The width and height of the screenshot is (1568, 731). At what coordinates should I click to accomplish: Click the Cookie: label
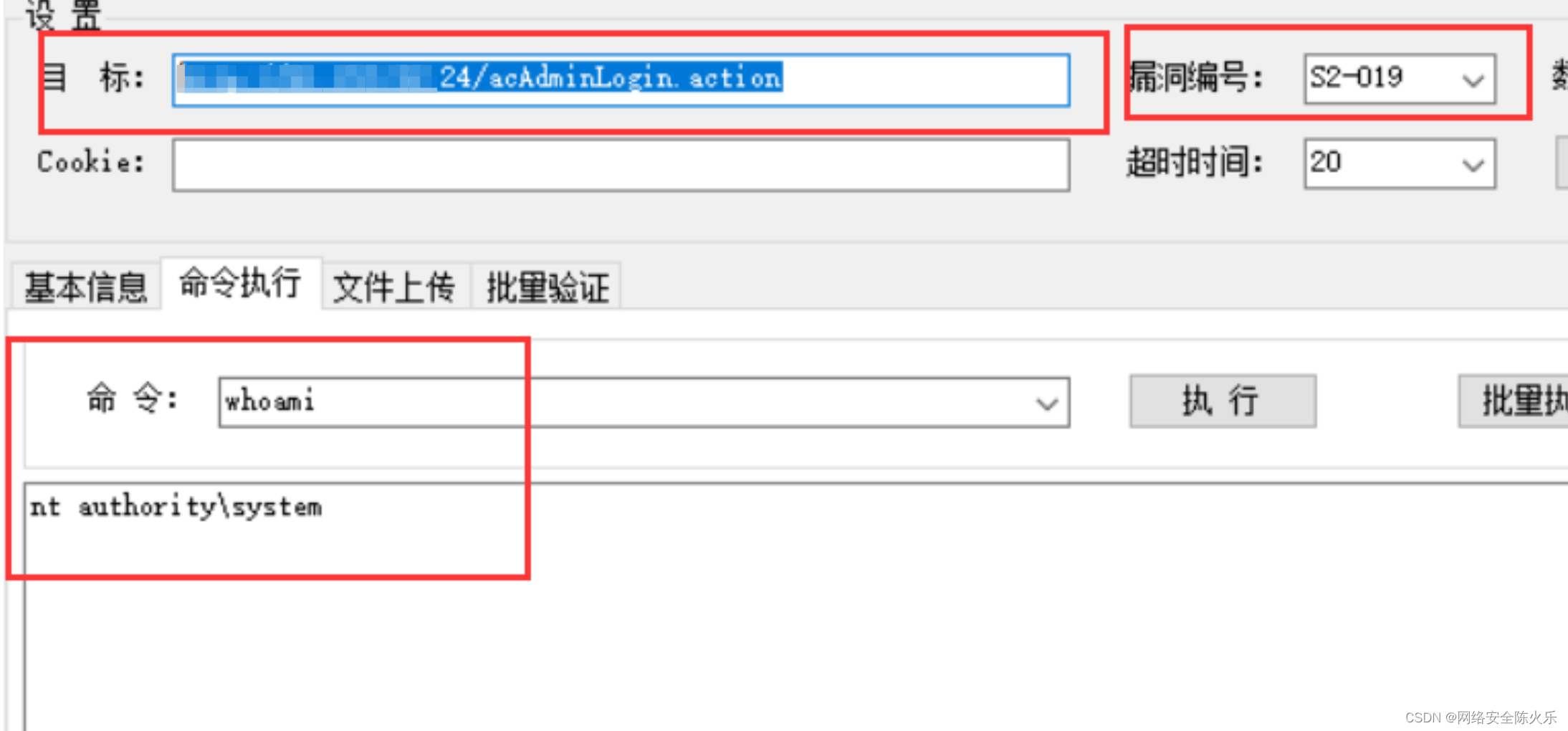(x=91, y=162)
